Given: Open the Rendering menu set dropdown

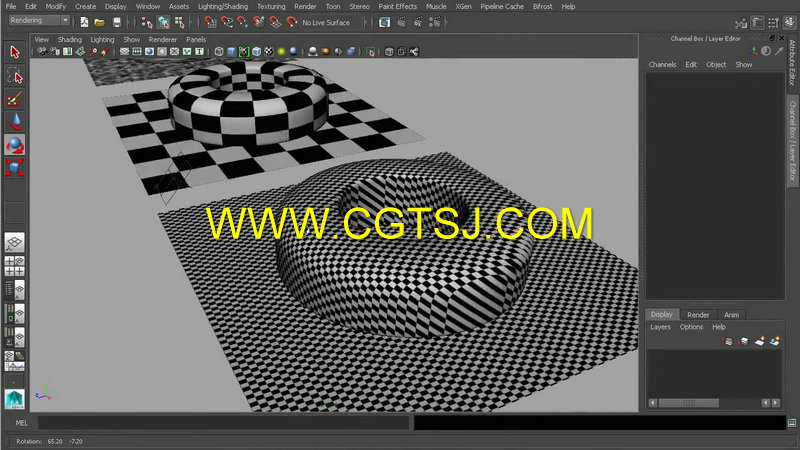Looking at the screenshot, I should click(x=39, y=20).
